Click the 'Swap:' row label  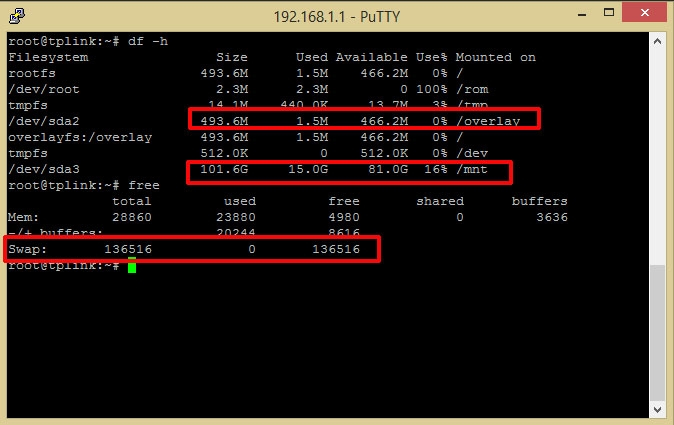[27, 249]
